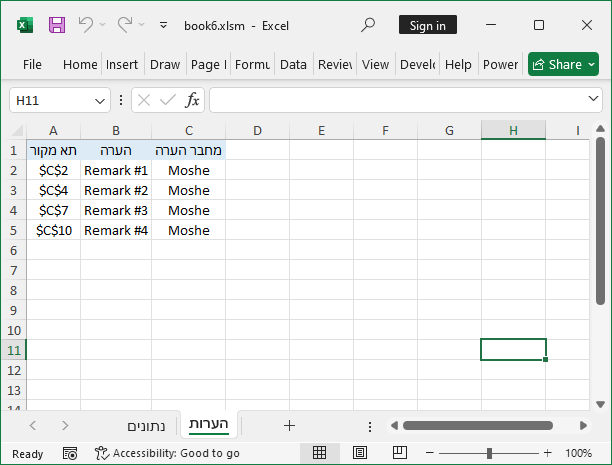Click the zoom in plus icon
The width and height of the screenshot is (612, 465).
point(547,453)
